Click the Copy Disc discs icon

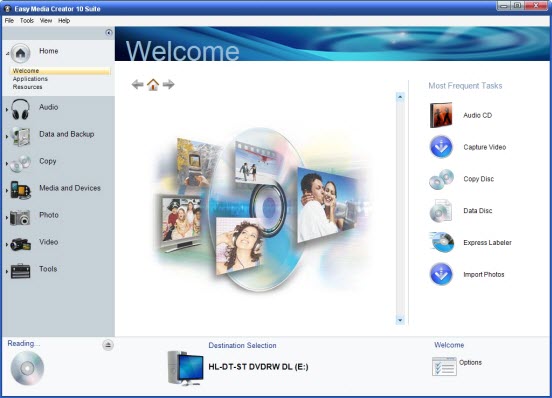pos(441,179)
